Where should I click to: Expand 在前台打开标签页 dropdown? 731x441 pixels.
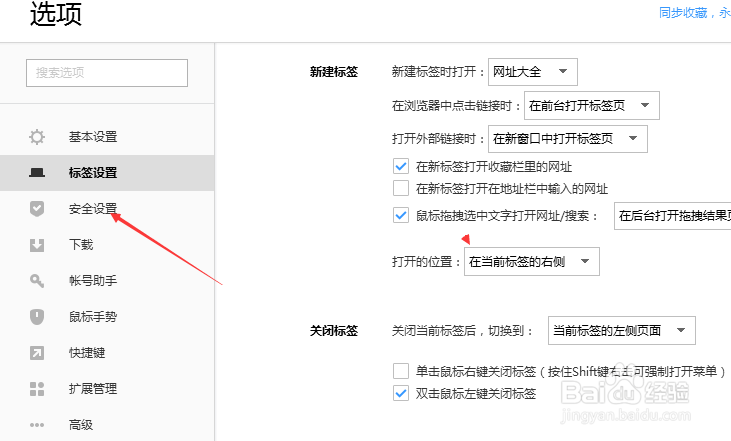point(592,105)
